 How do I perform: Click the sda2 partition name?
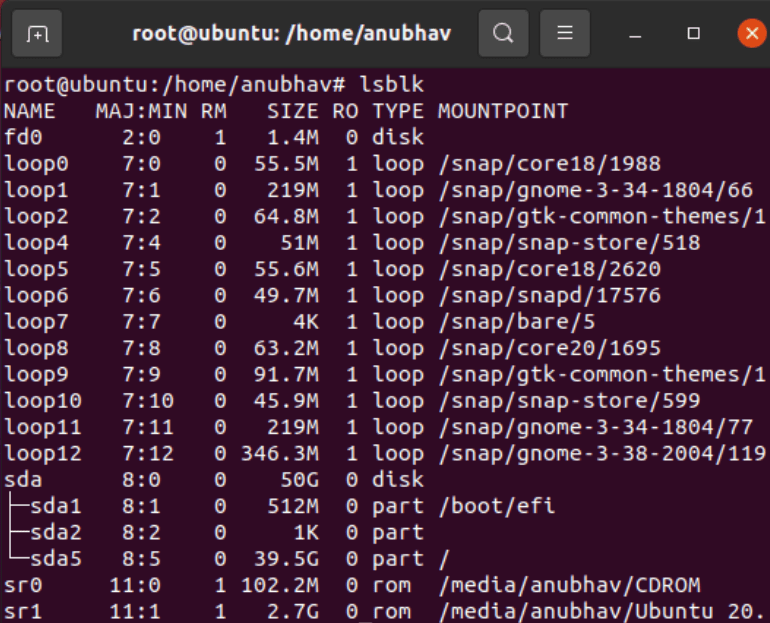[56, 533]
